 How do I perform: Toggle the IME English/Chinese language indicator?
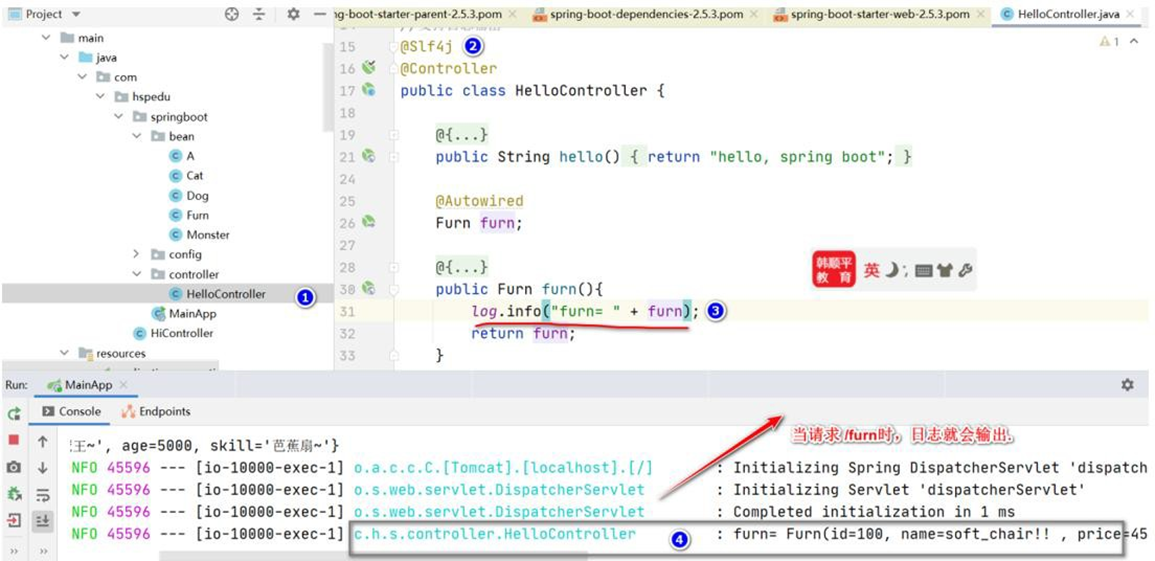872,270
